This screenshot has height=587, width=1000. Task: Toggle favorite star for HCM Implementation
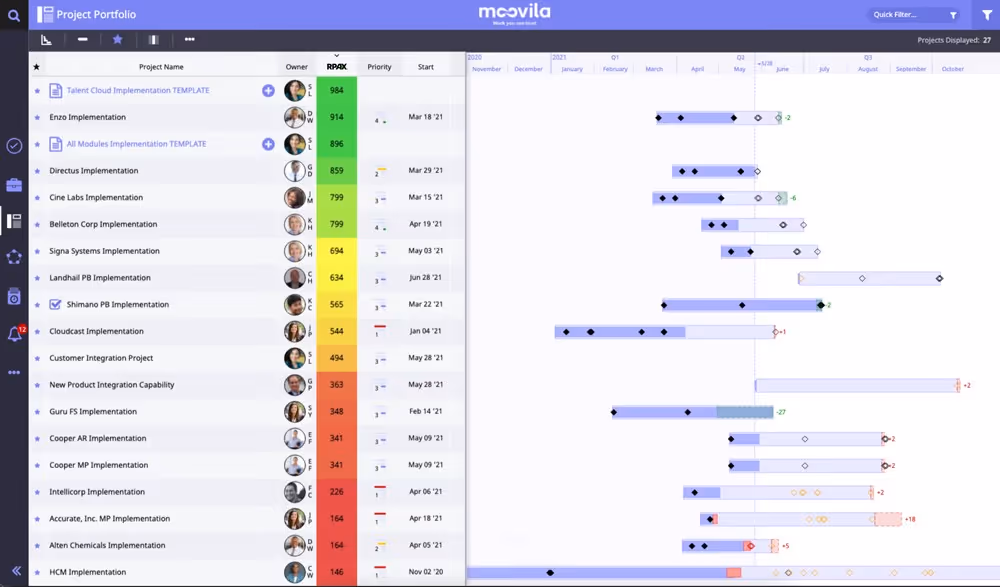pyautogui.click(x=37, y=573)
